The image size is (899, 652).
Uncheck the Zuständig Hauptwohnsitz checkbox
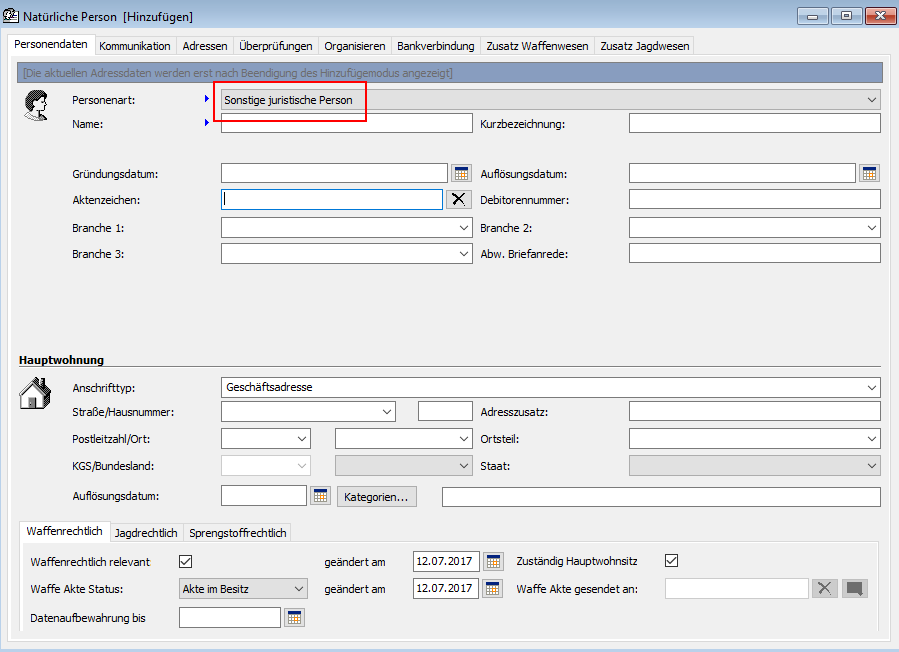(x=672, y=561)
